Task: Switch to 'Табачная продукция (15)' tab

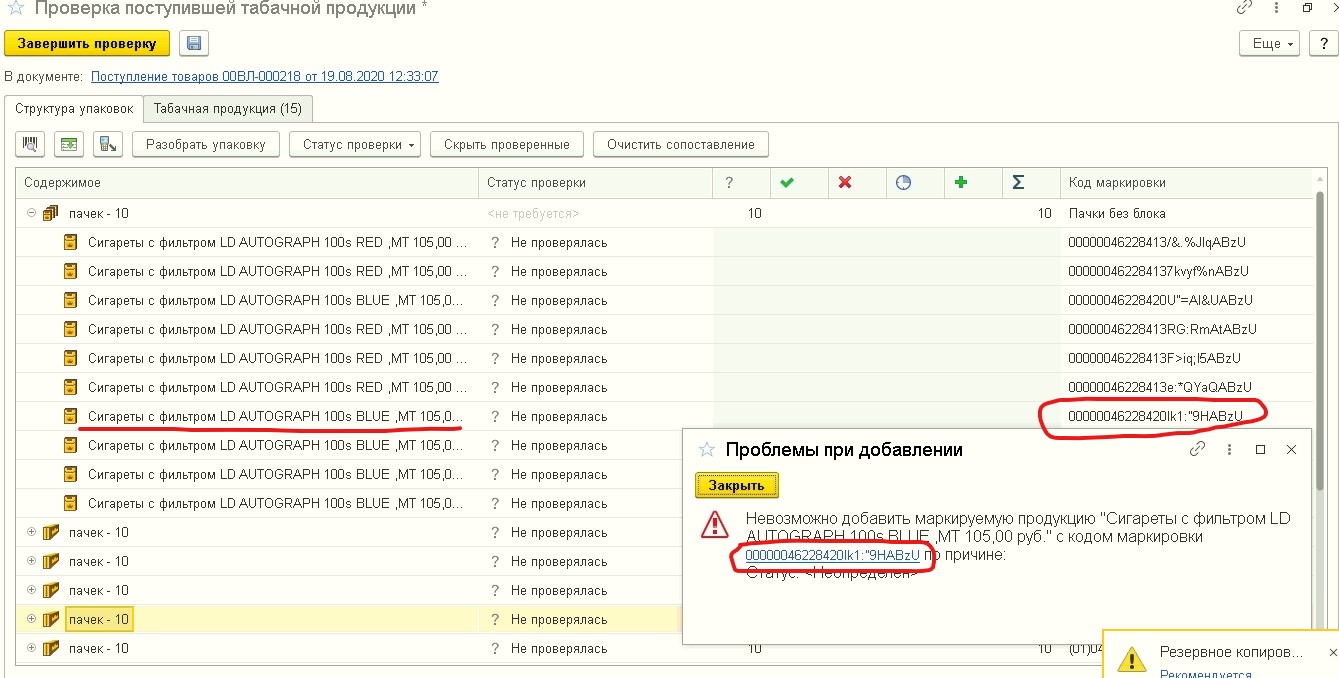Action: click(x=228, y=108)
